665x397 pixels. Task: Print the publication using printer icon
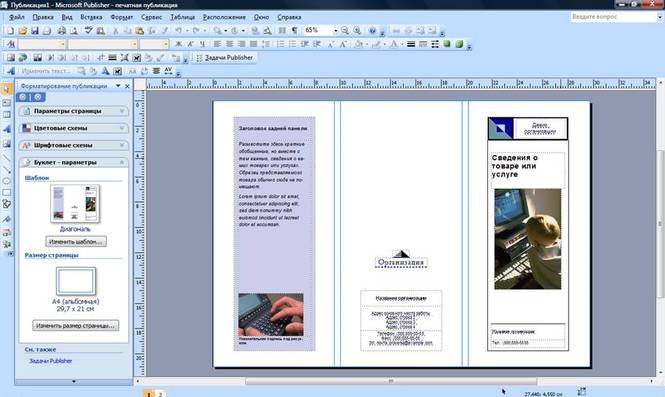[62, 31]
